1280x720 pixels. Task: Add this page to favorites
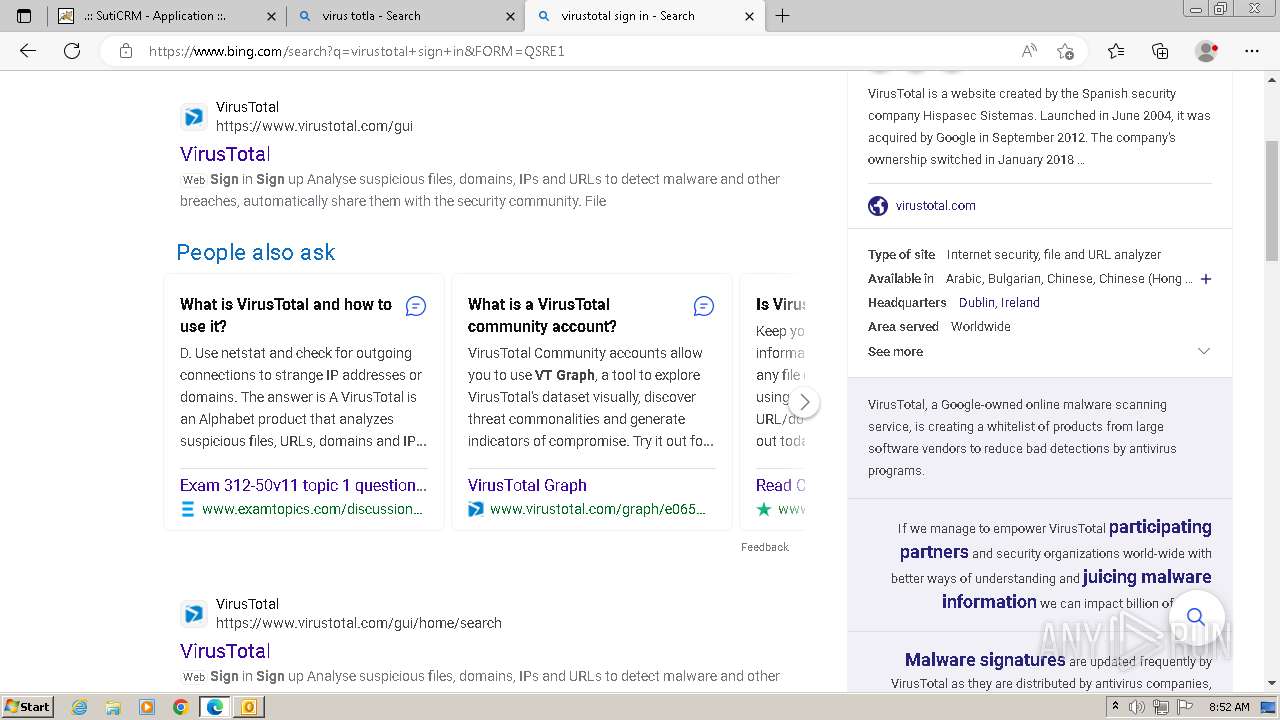click(x=1065, y=51)
